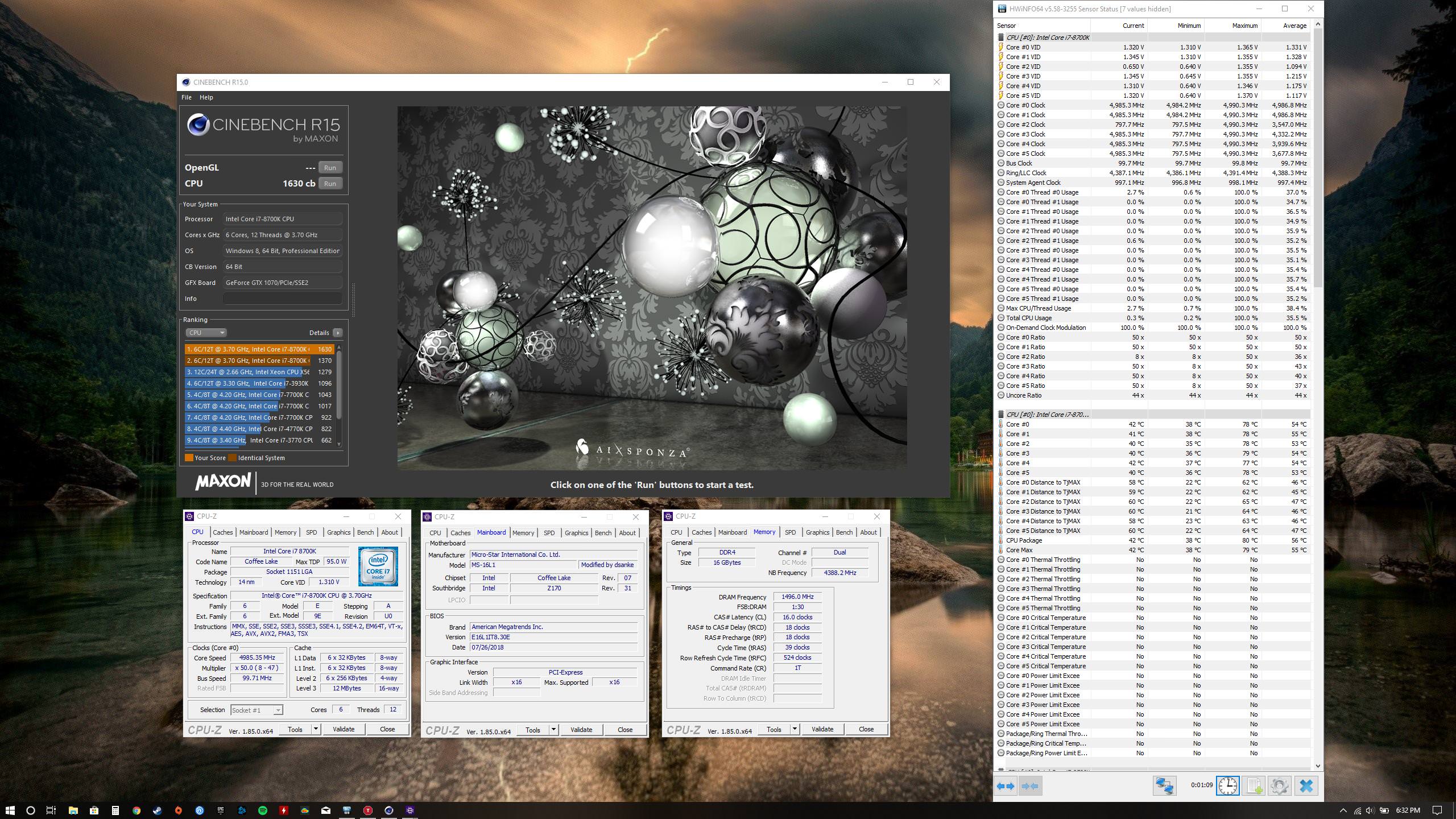Show hidden system tray icons
This screenshot has width=1456, height=819.
coord(1343,810)
